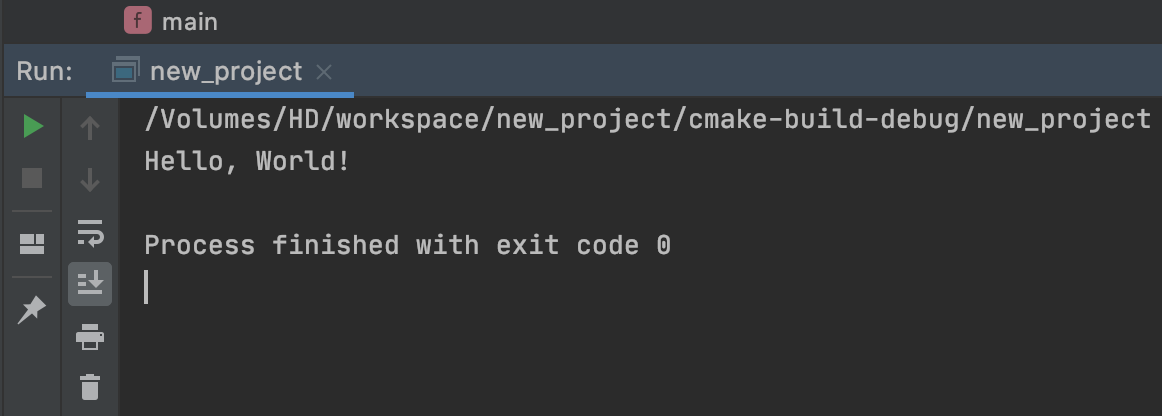The width and height of the screenshot is (1162, 416).
Task: Click the cmake-build-debug executable path line
Action: (647, 120)
